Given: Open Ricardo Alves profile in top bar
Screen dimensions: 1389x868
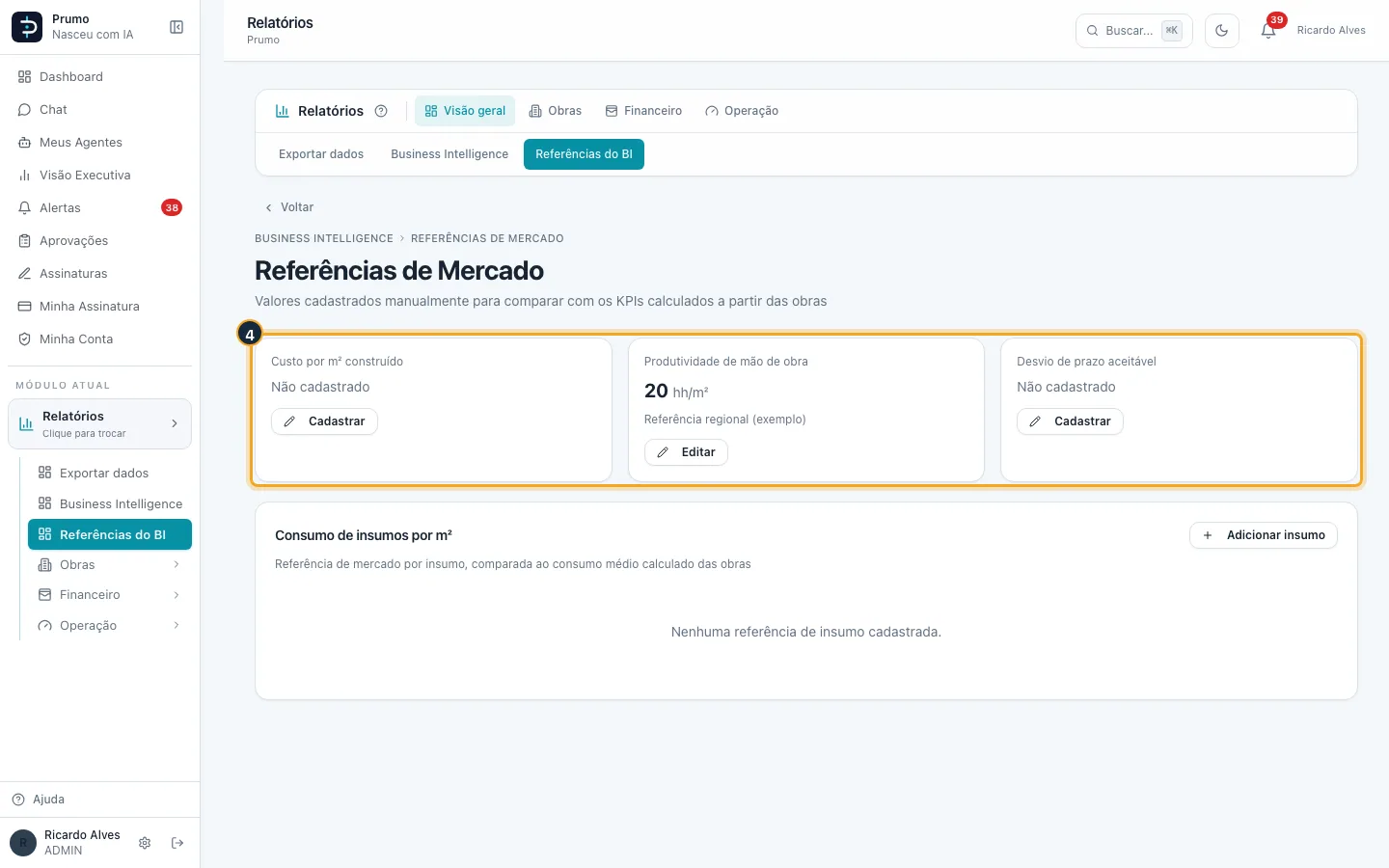Looking at the screenshot, I should 1331,31.
